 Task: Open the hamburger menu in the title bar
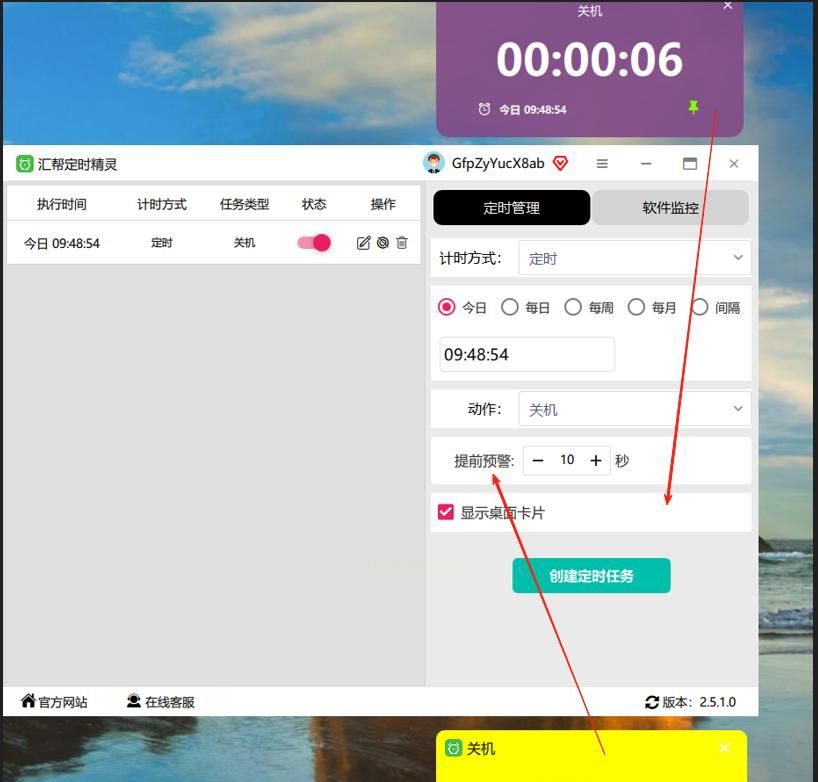(600, 163)
